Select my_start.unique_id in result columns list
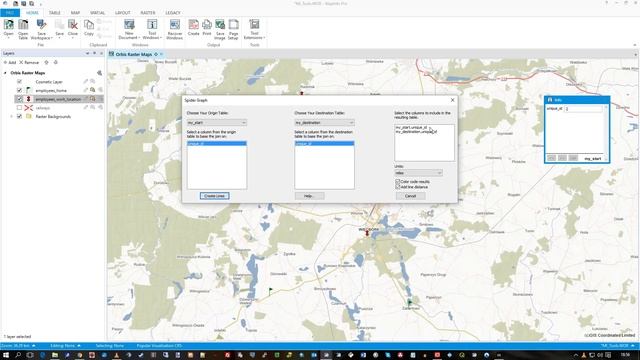Image resolution: width=640 pixels, height=360 pixels. [x=411, y=127]
